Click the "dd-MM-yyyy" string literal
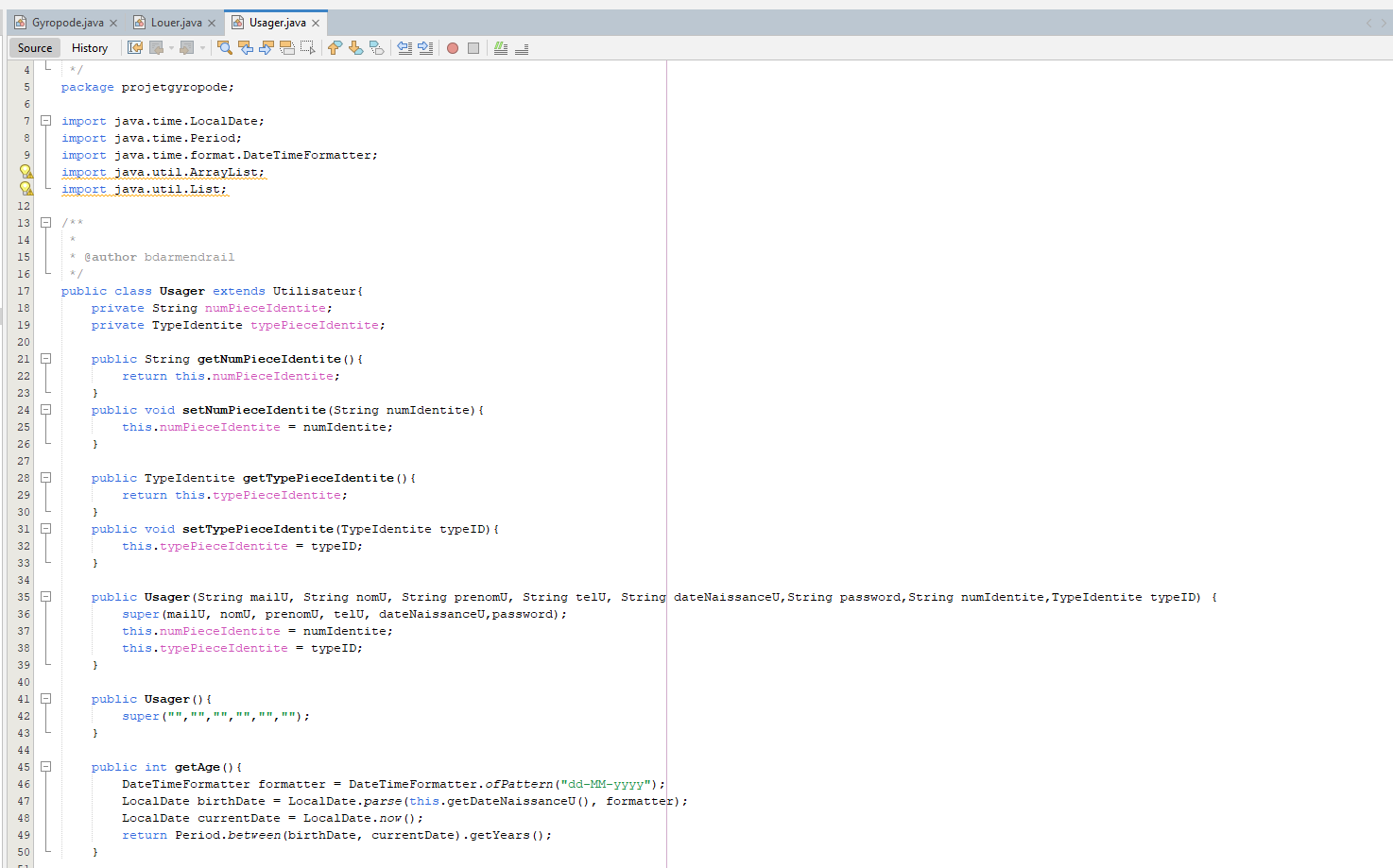Viewport: 1393px width, 868px height. (606, 784)
